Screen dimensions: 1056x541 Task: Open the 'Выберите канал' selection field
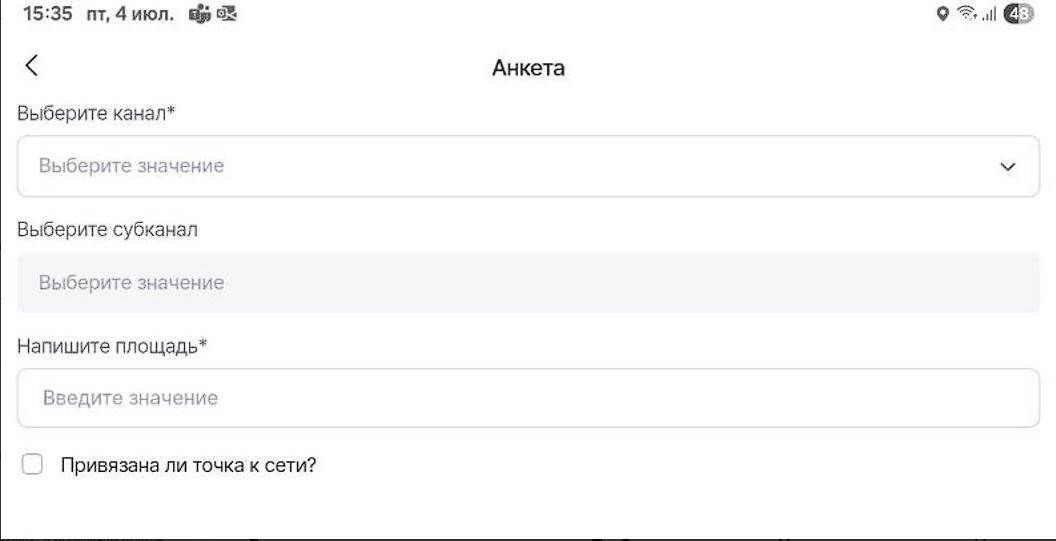pyautogui.click(x=500, y=166)
